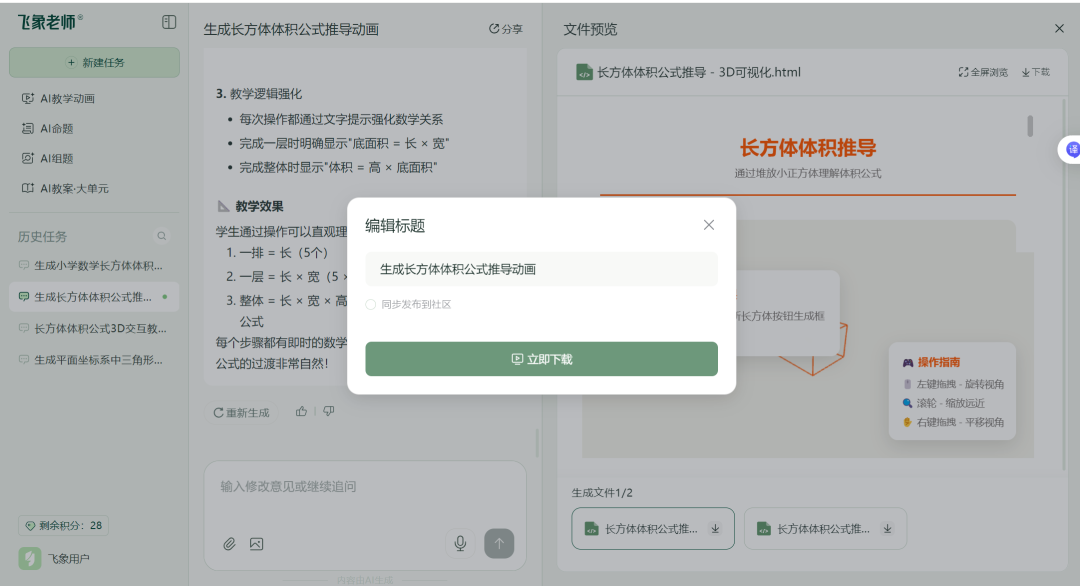Attach a file using the paperclip icon

[x=230, y=544]
